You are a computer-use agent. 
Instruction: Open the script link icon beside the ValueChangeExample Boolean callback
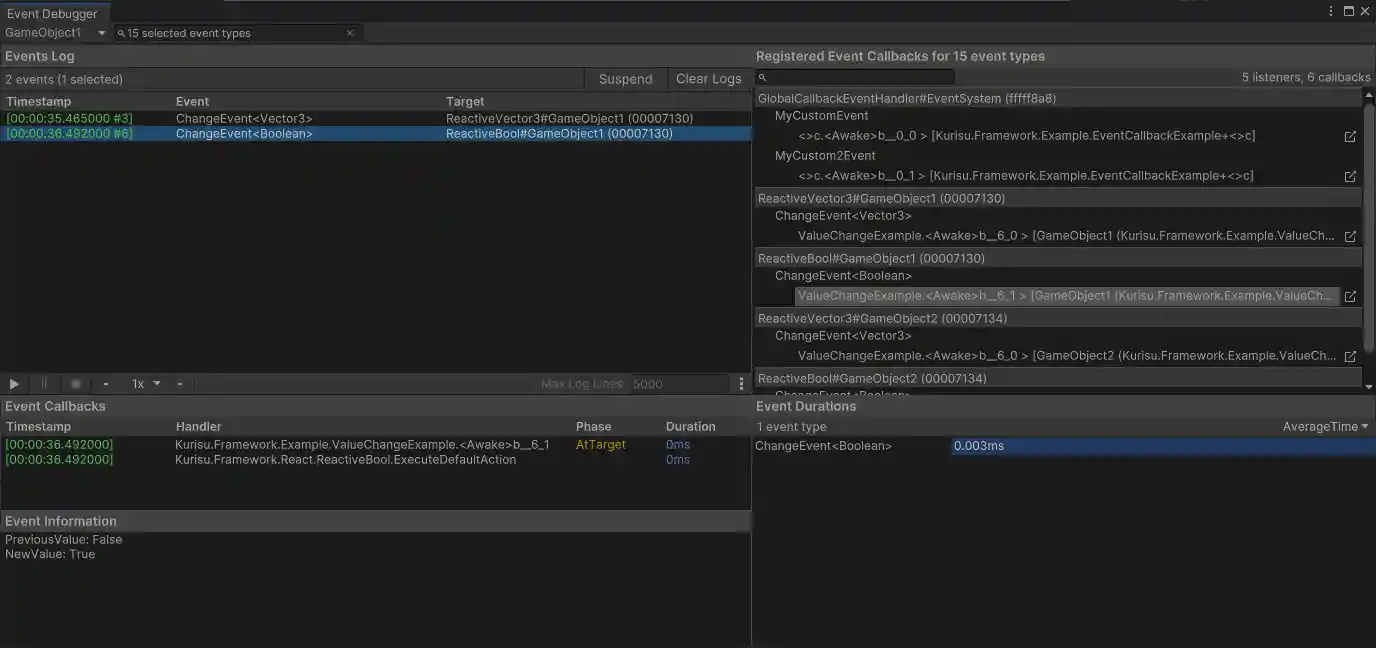pos(1350,296)
